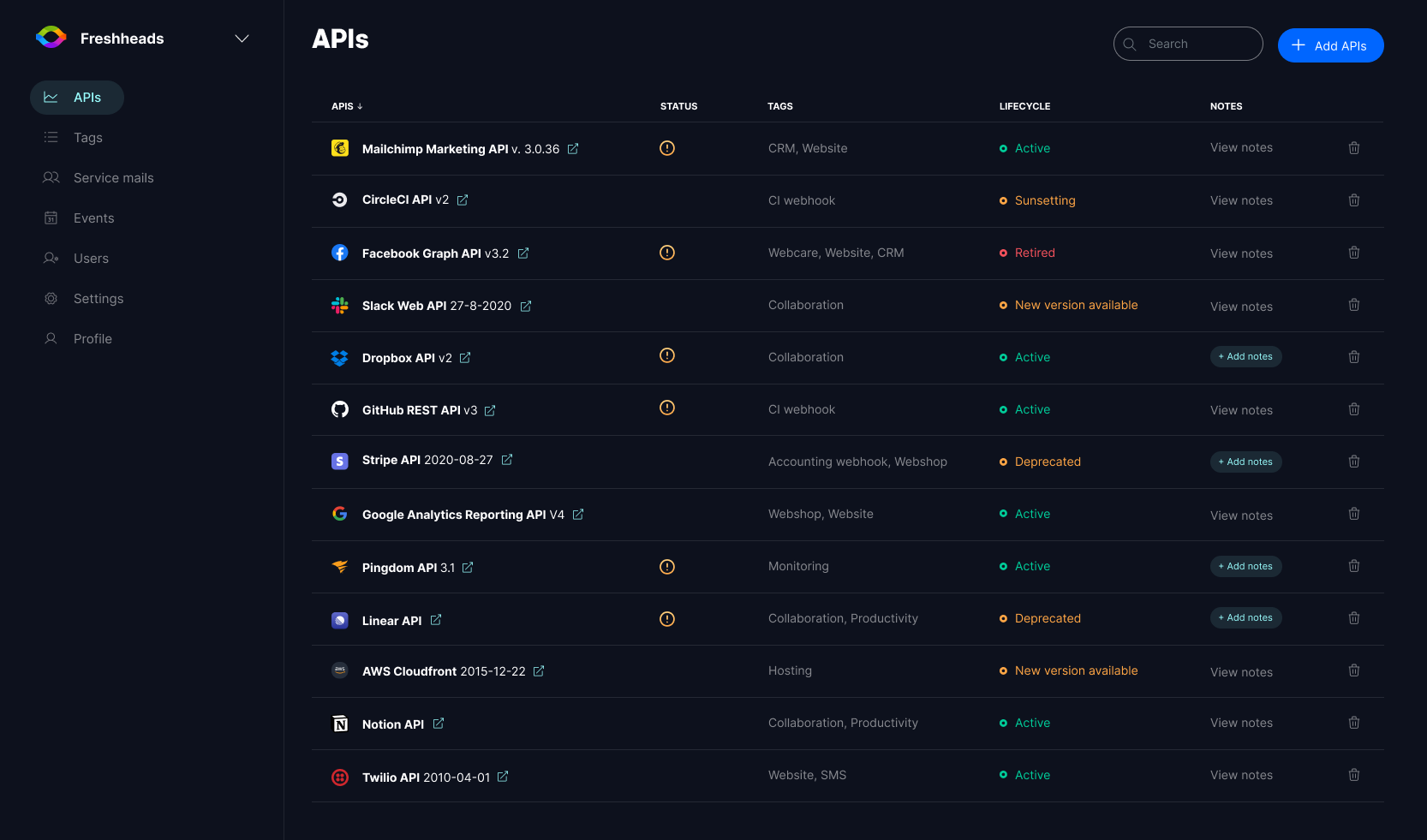The width and height of the screenshot is (1427, 840).
Task: View notes for AWS Cloudfront
Action: point(1241,672)
